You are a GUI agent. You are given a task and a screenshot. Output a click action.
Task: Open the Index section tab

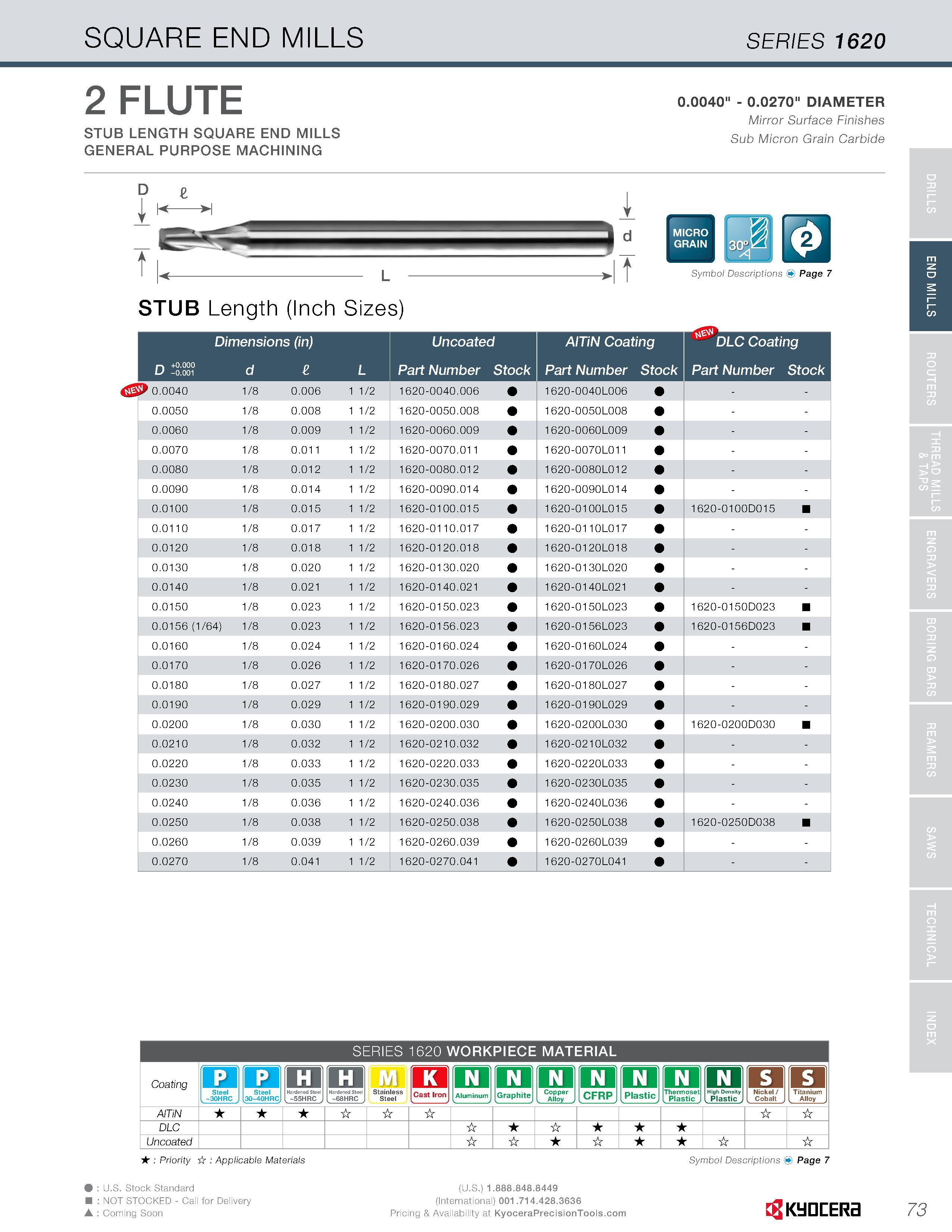pyautogui.click(x=931, y=1027)
